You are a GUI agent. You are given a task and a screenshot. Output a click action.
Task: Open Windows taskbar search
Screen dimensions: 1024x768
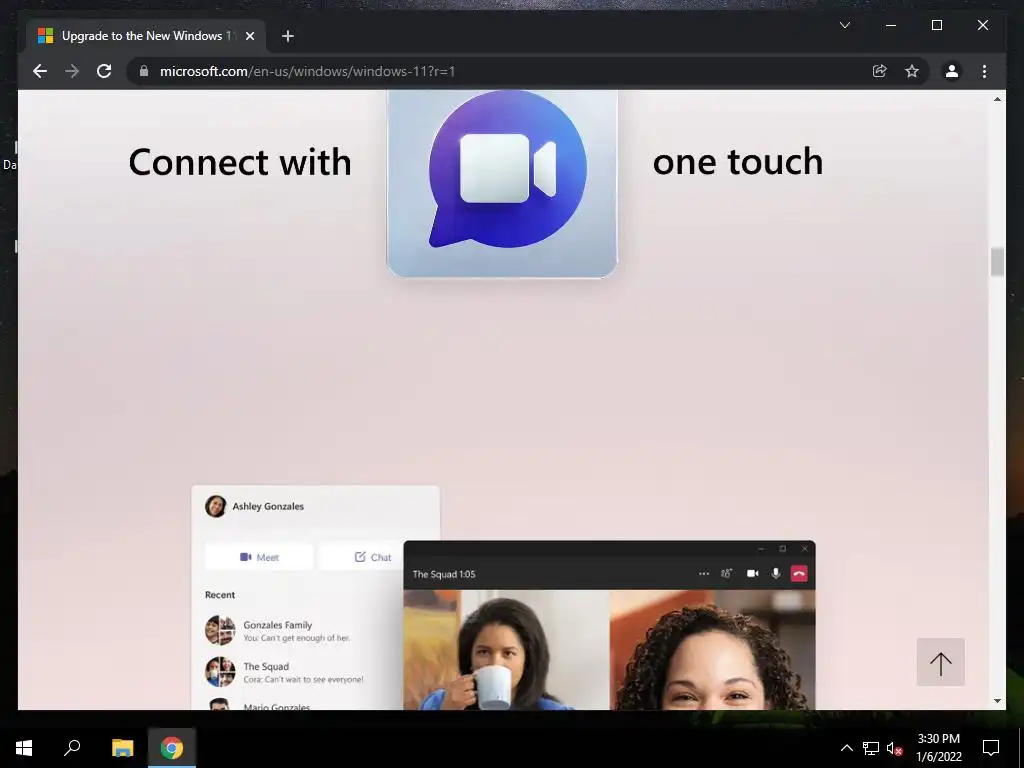tap(72, 747)
